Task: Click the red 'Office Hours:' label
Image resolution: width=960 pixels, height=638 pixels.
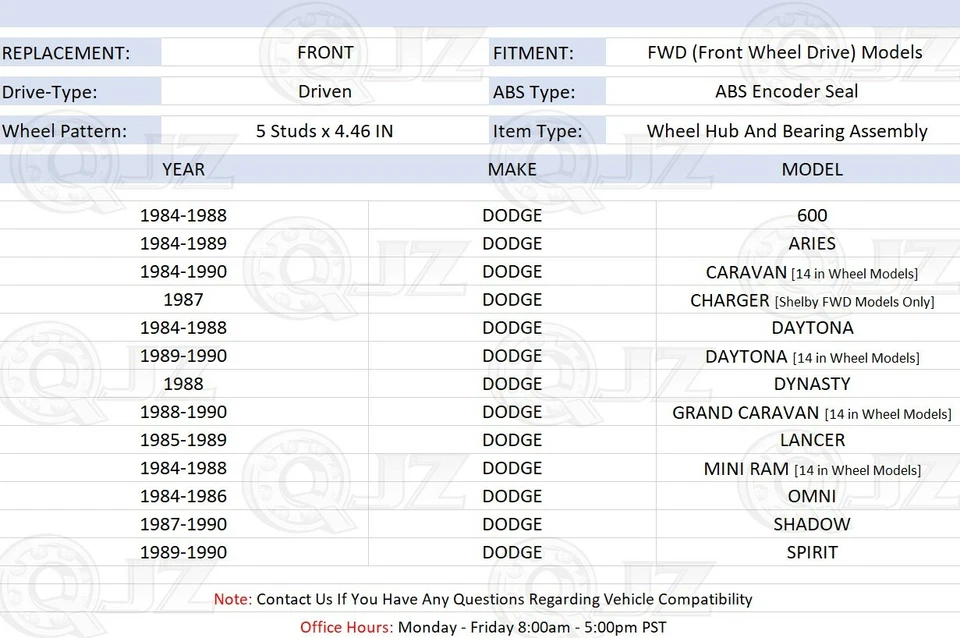Action: (x=347, y=628)
